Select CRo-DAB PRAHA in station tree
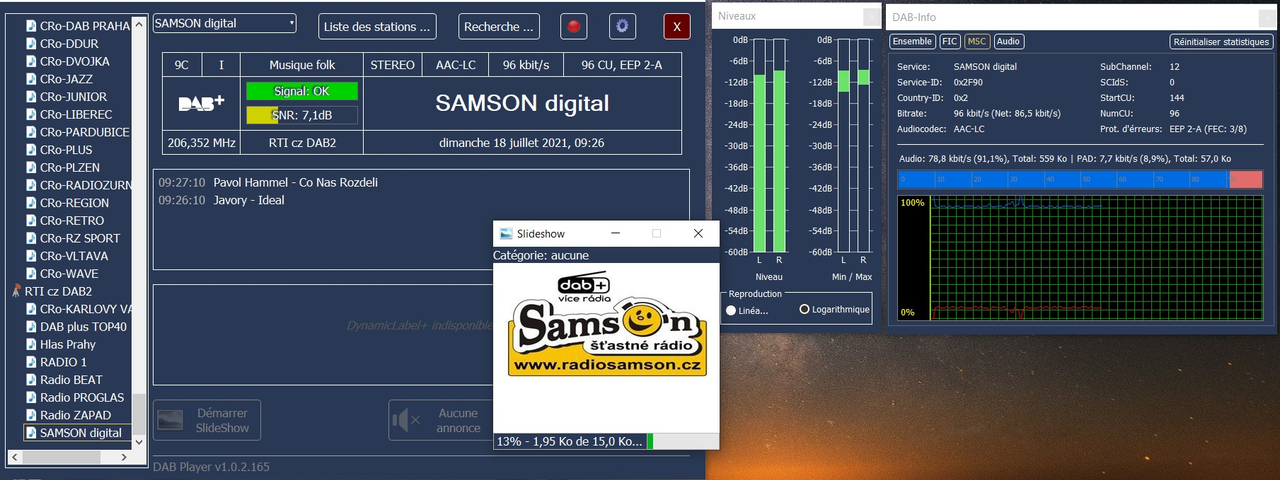The height and width of the screenshot is (480, 1280). tap(84, 26)
